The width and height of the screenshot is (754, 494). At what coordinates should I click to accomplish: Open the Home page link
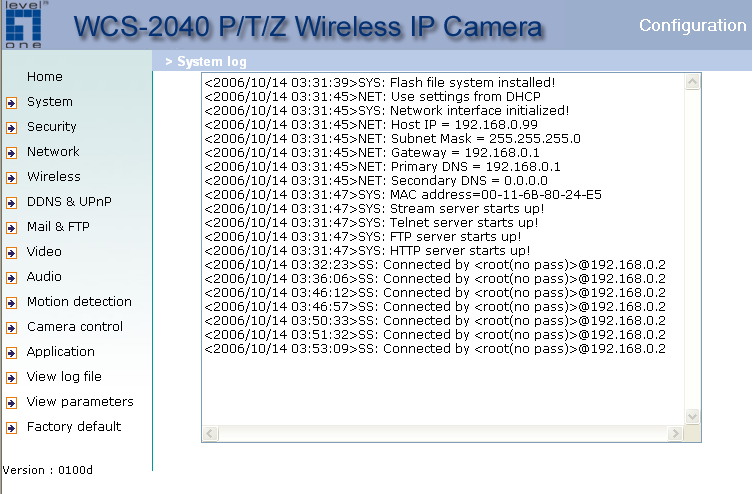45,77
